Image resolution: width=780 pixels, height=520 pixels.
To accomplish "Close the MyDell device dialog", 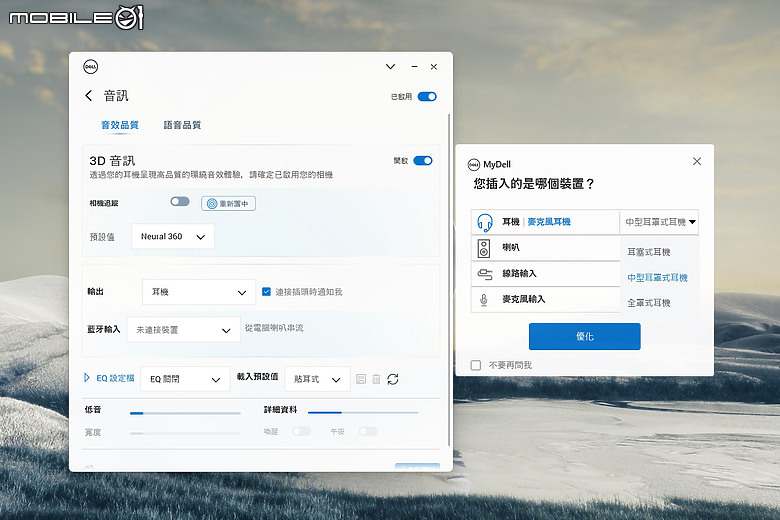I will tap(697, 161).
